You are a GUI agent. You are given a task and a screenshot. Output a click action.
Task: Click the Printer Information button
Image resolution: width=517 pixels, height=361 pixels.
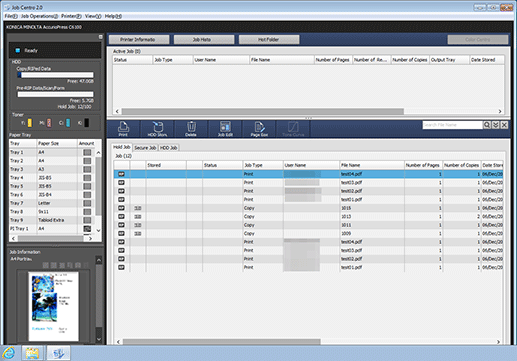pyautogui.click(x=138, y=40)
